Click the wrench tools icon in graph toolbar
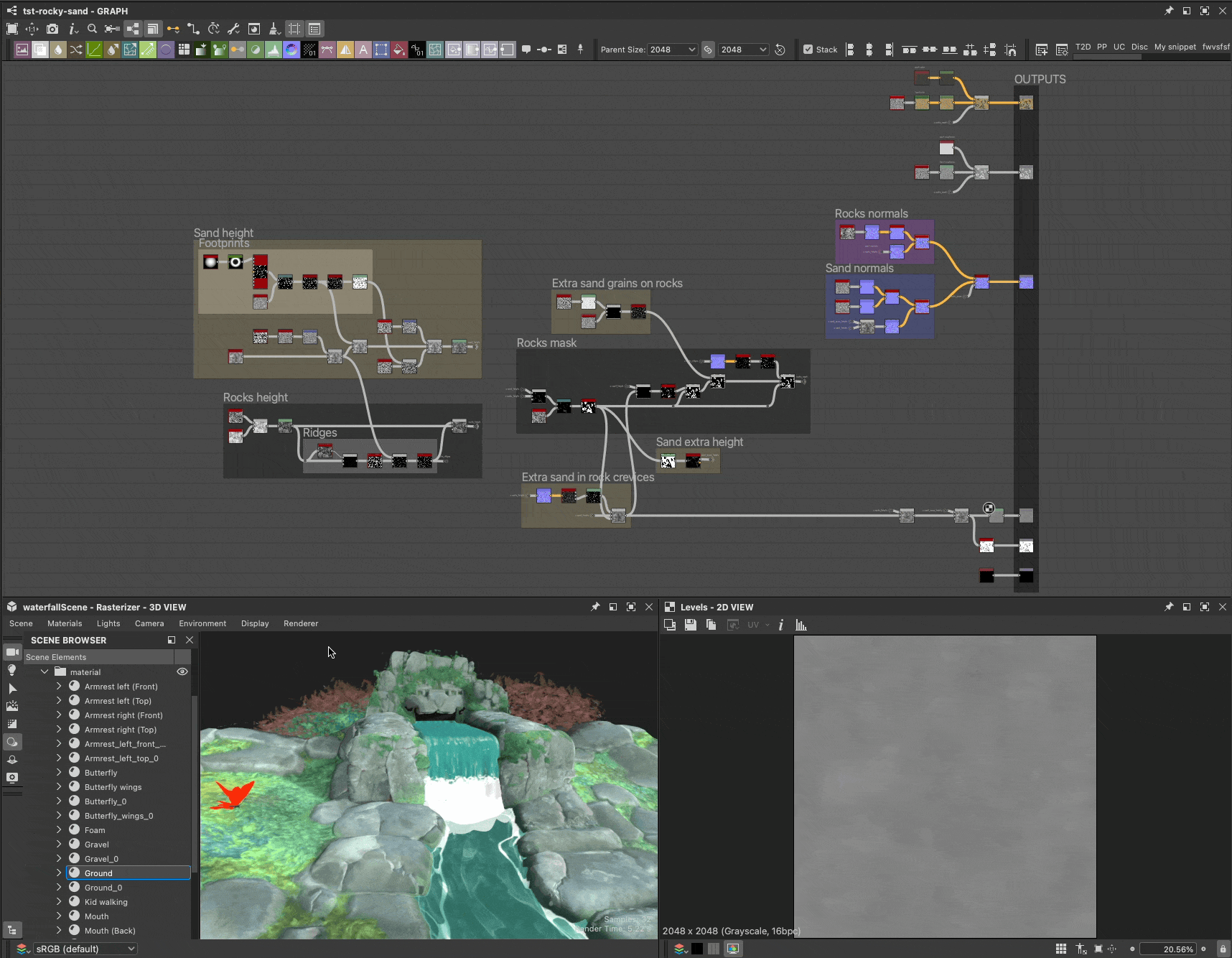The height and width of the screenshot is (958, 1232). click(x=233, y=29)
